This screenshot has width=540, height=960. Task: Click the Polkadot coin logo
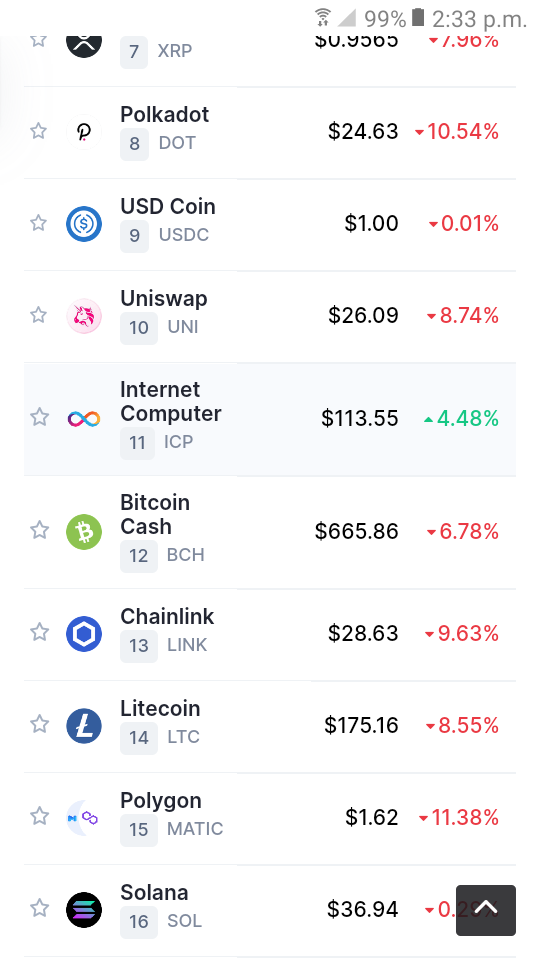(84, 132)
